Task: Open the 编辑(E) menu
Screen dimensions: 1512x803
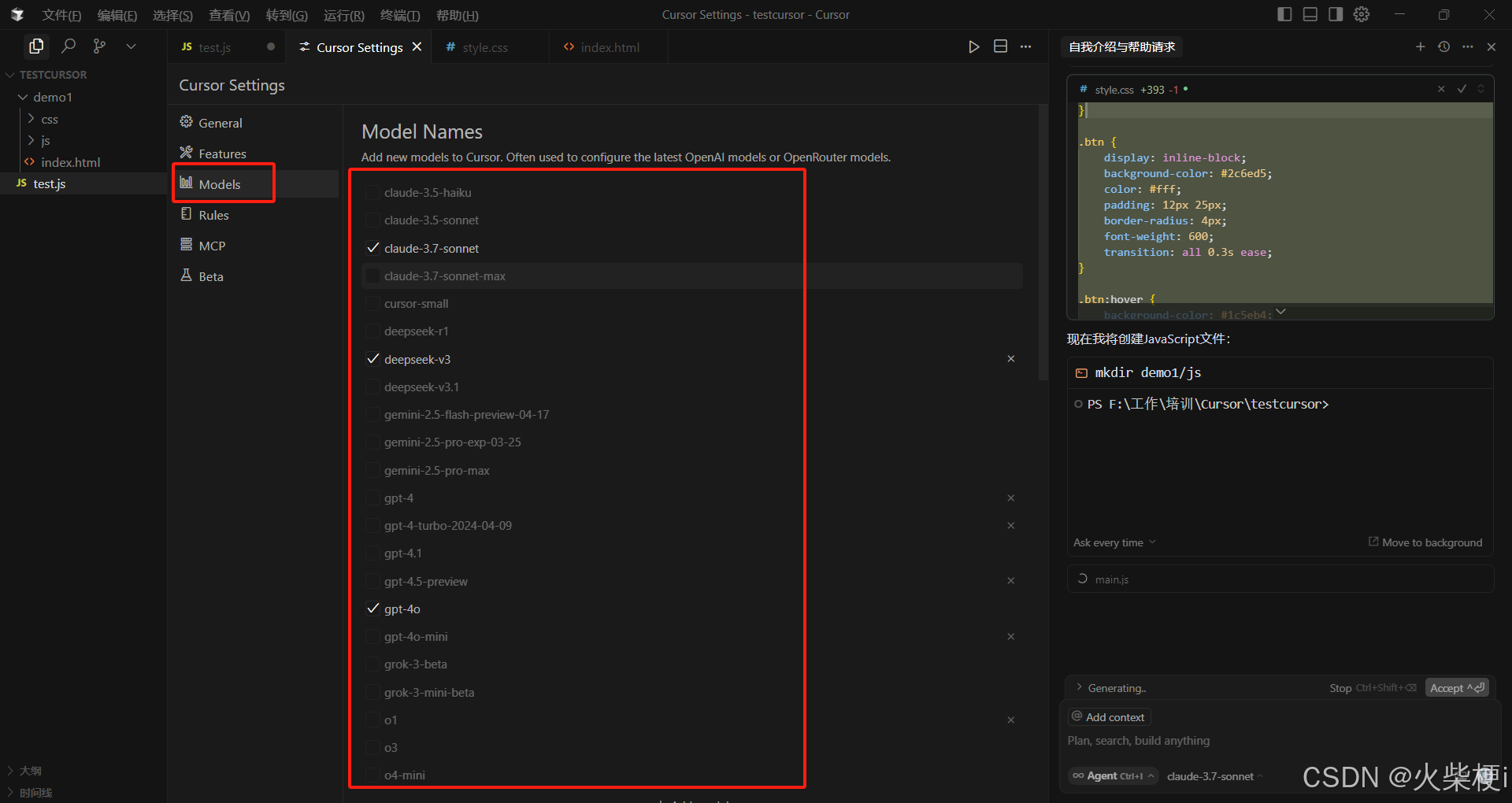Action: (x=117, y=15)
